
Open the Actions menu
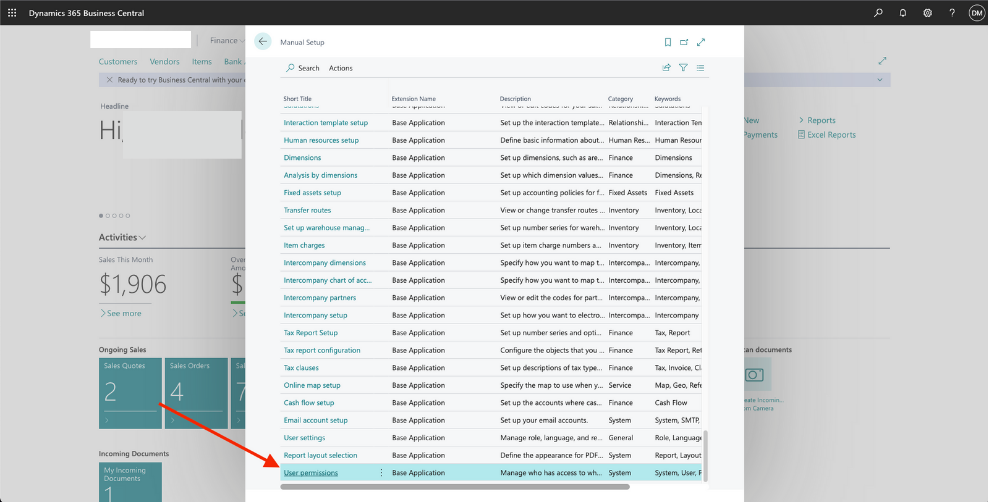340,68
